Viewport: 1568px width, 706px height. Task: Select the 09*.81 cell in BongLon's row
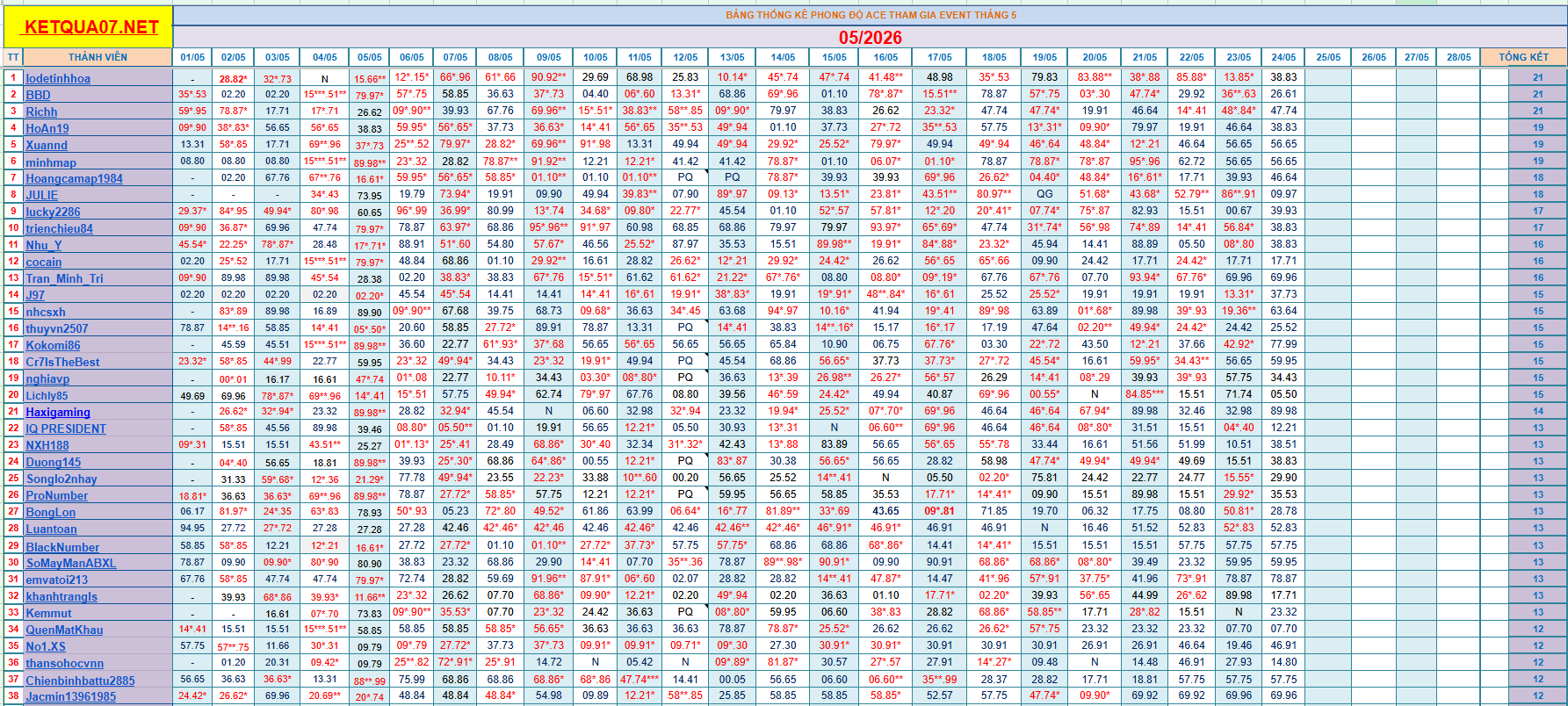coord(939,511)
